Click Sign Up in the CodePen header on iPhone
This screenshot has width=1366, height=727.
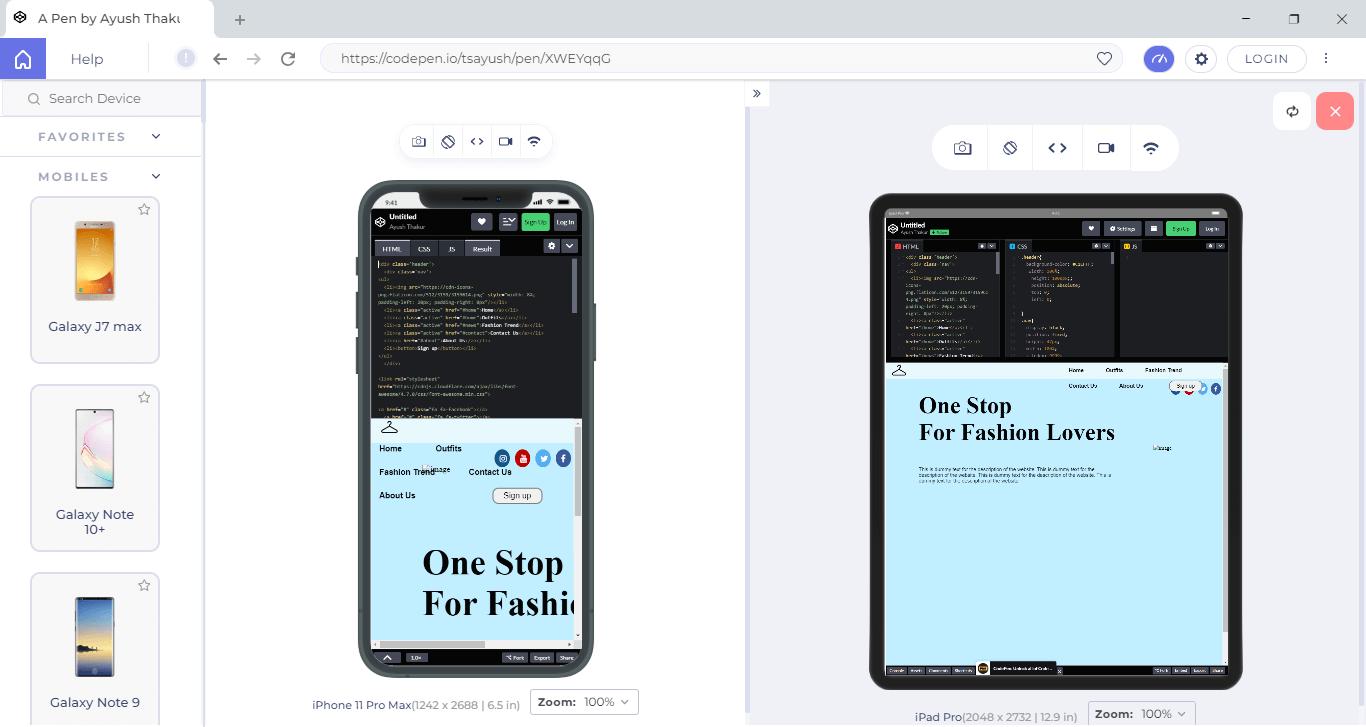click(535, 221)
